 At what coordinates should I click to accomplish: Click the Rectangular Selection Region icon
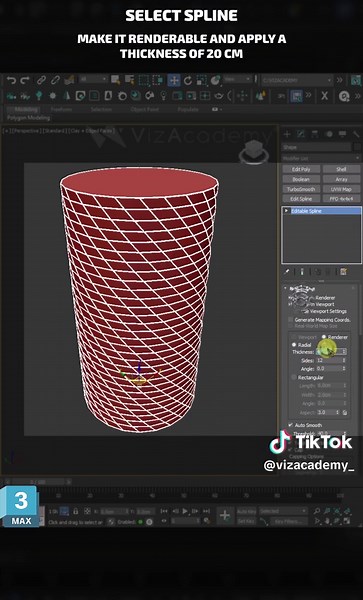tap(144, 80)
